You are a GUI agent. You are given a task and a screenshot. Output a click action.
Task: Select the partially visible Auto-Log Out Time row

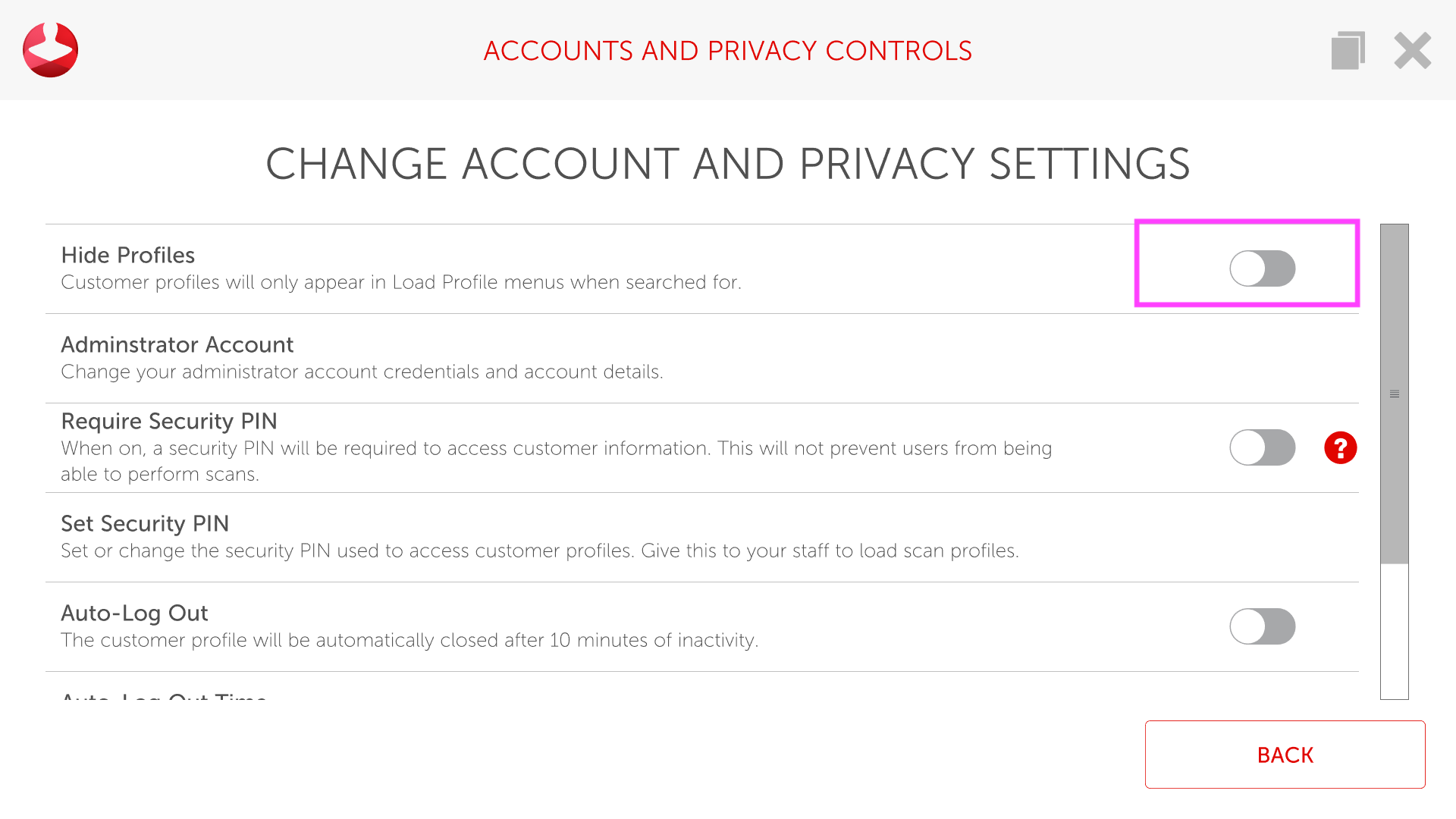click(164, 693)
